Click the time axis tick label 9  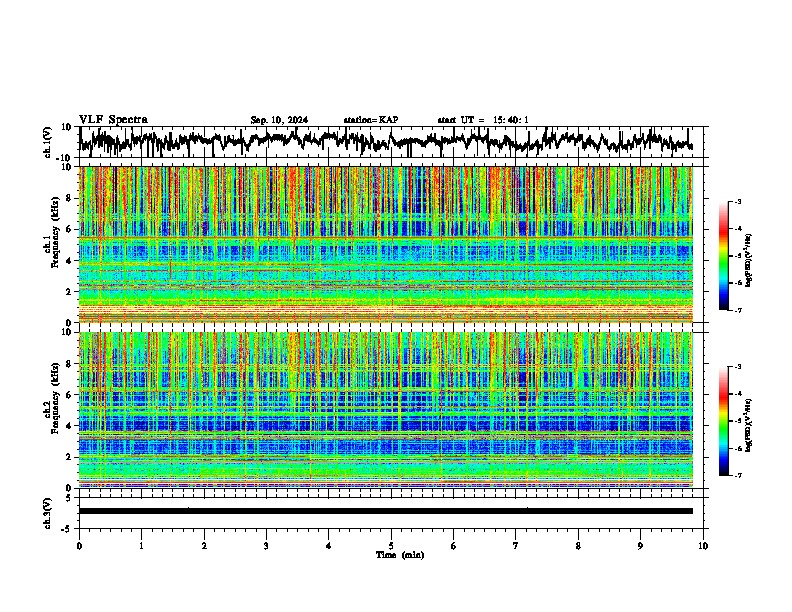[x=640, y=546]
